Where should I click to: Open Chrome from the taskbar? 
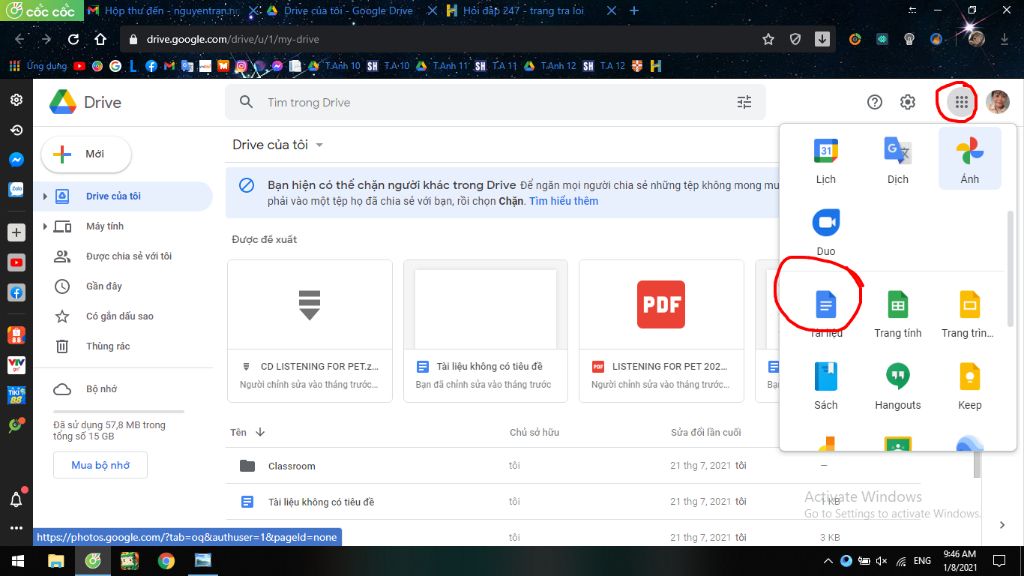point(166,561)
